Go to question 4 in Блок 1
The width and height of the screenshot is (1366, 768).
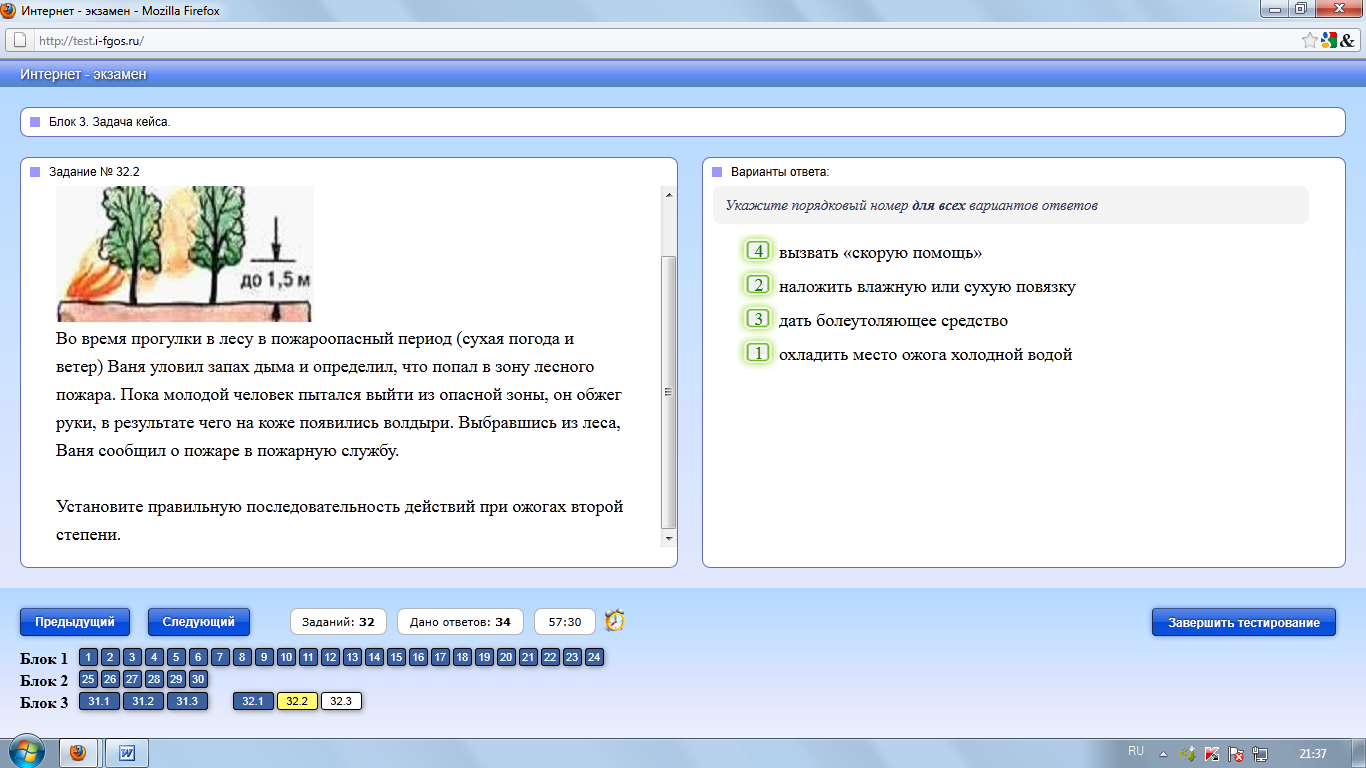tap(154, 657)
